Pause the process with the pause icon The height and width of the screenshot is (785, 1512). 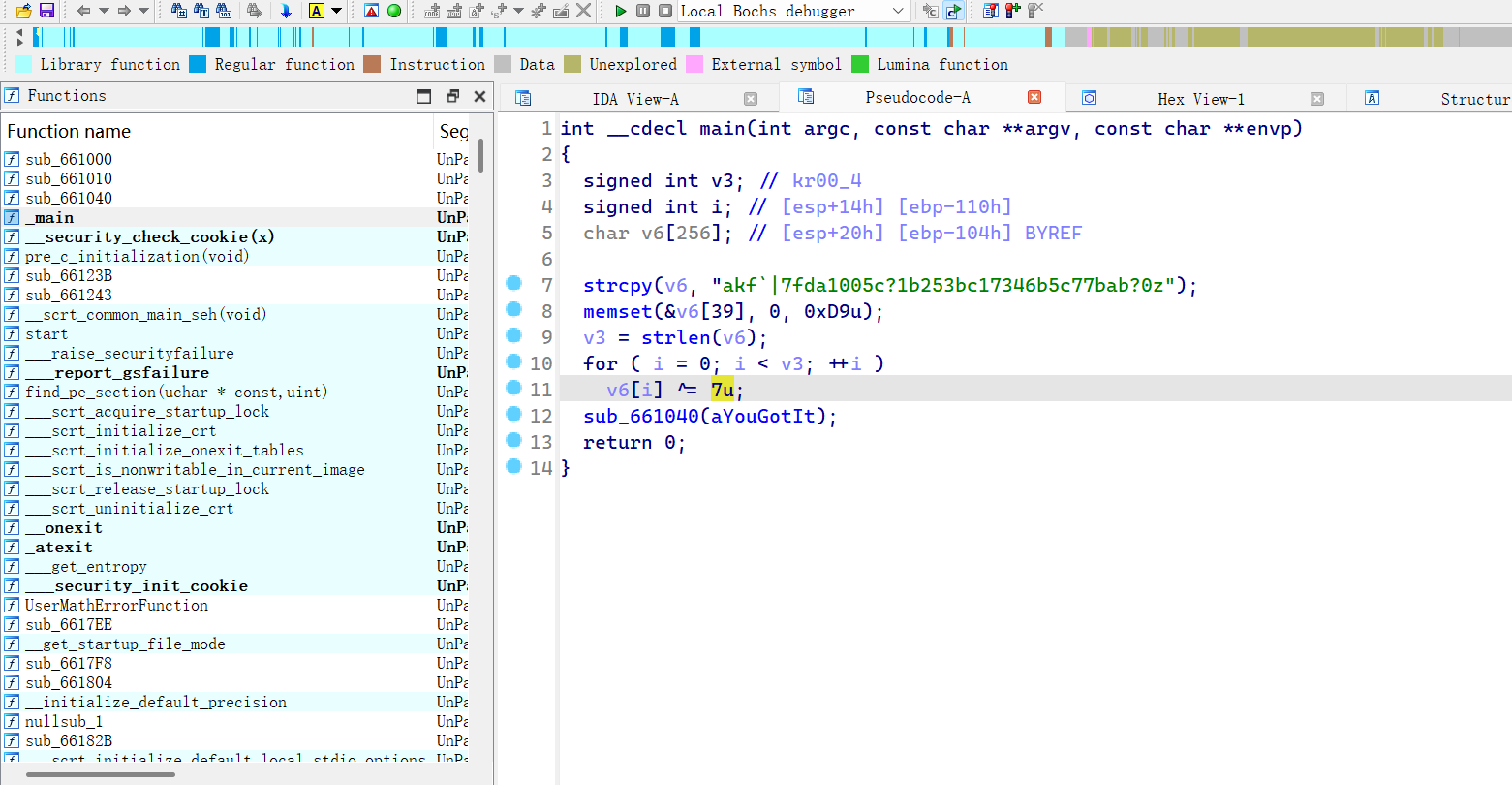643,11
